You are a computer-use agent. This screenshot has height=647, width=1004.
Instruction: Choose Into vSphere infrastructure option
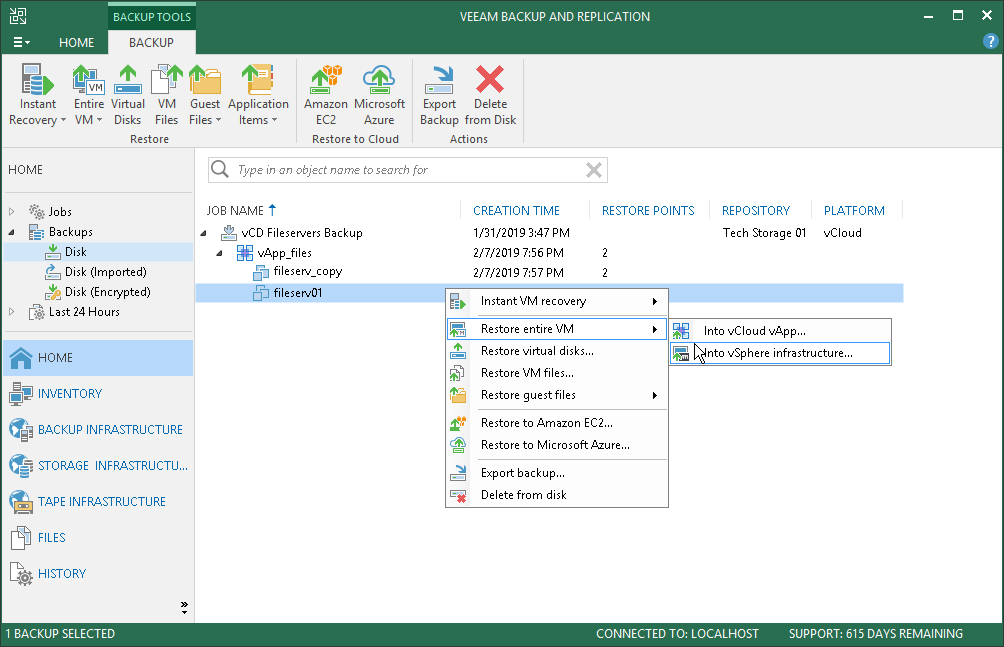coord(777,353)
